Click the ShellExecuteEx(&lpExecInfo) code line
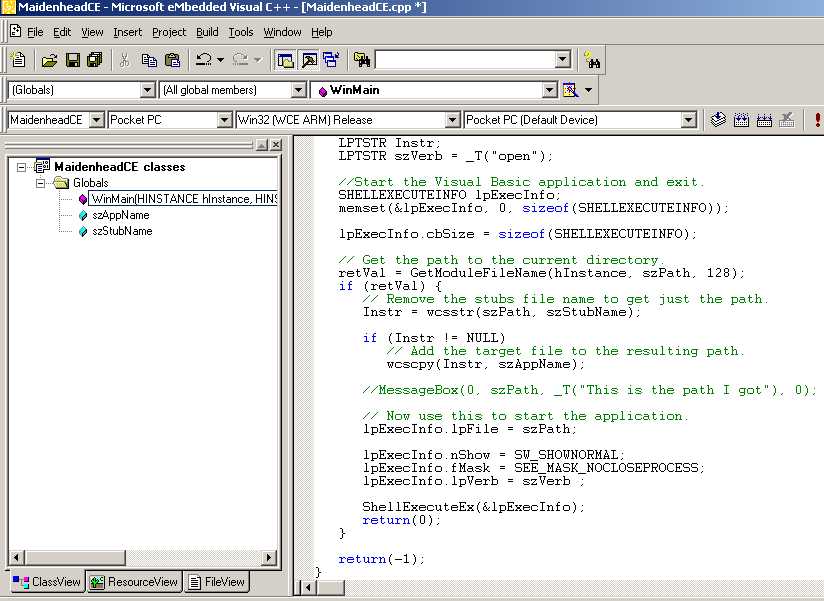The image size is (824, 601). click(x=473, y=507)
